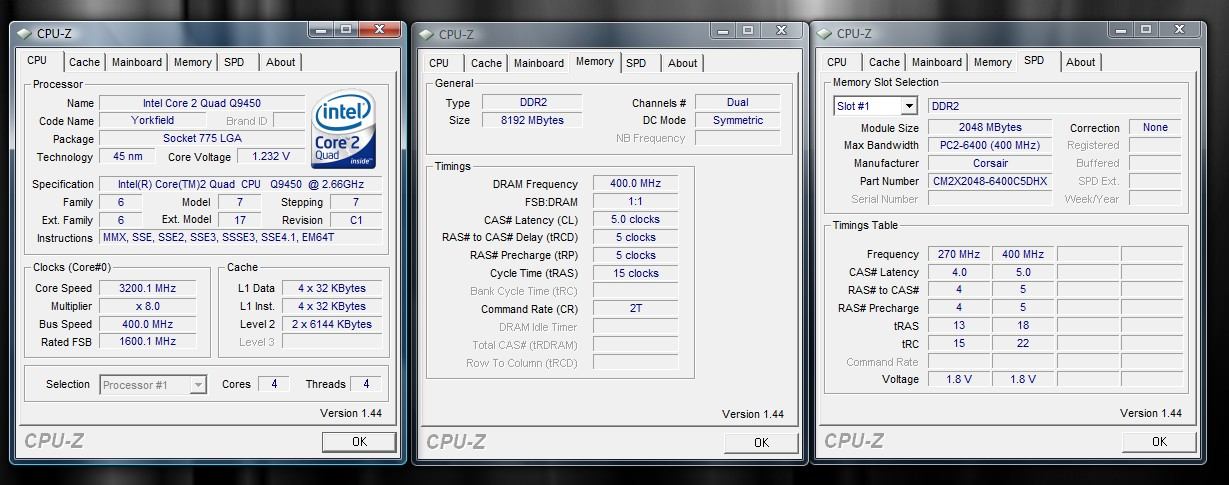
Task: Select the CPU tab in the processor window
Action: click(37, 60)
